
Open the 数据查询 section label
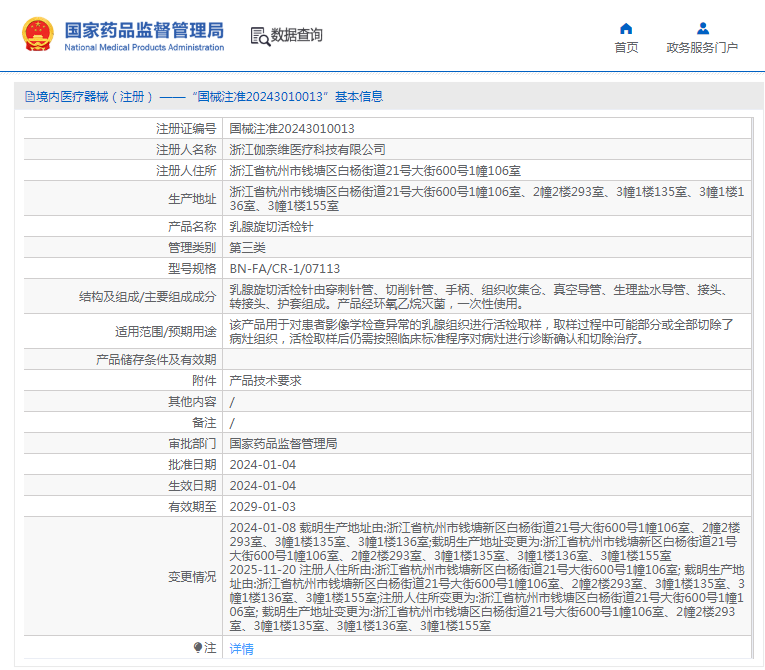coord(297,35)
